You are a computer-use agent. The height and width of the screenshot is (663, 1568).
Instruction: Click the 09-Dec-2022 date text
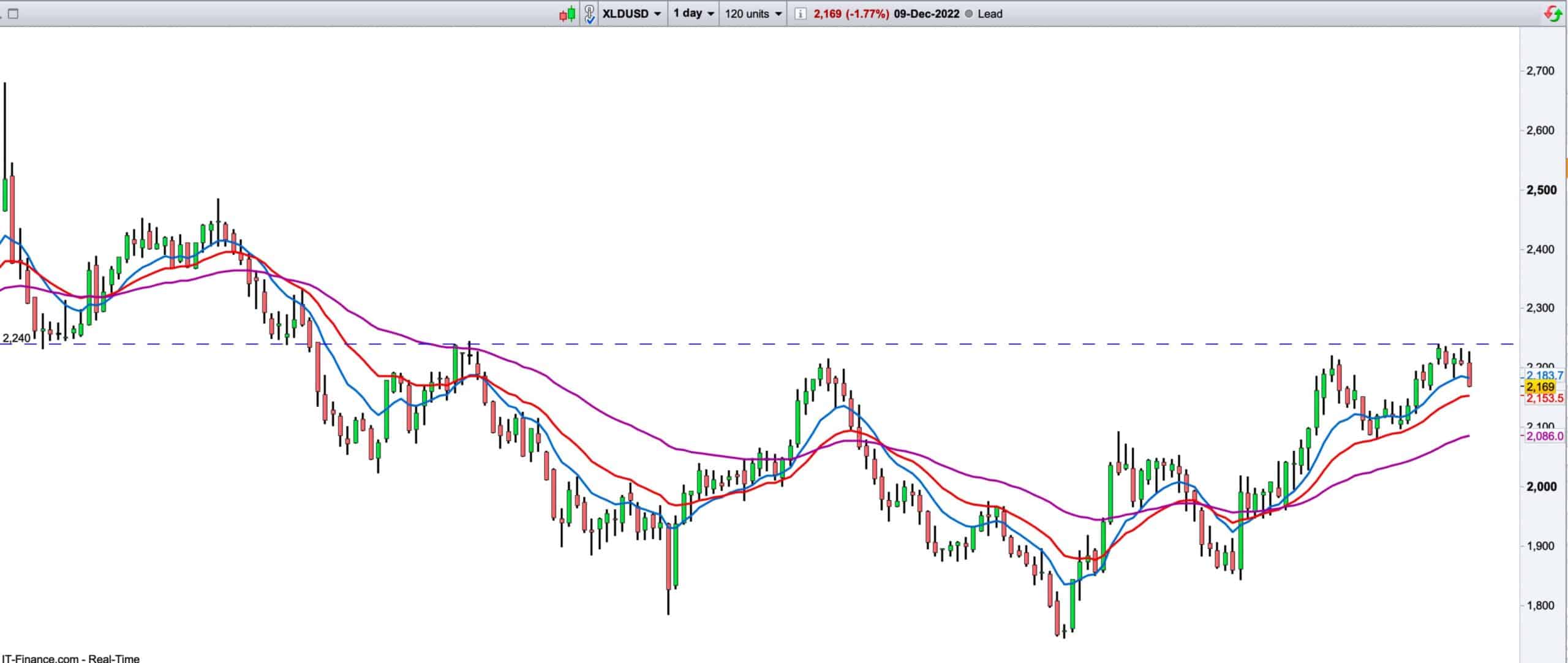[x=926, y=13]
